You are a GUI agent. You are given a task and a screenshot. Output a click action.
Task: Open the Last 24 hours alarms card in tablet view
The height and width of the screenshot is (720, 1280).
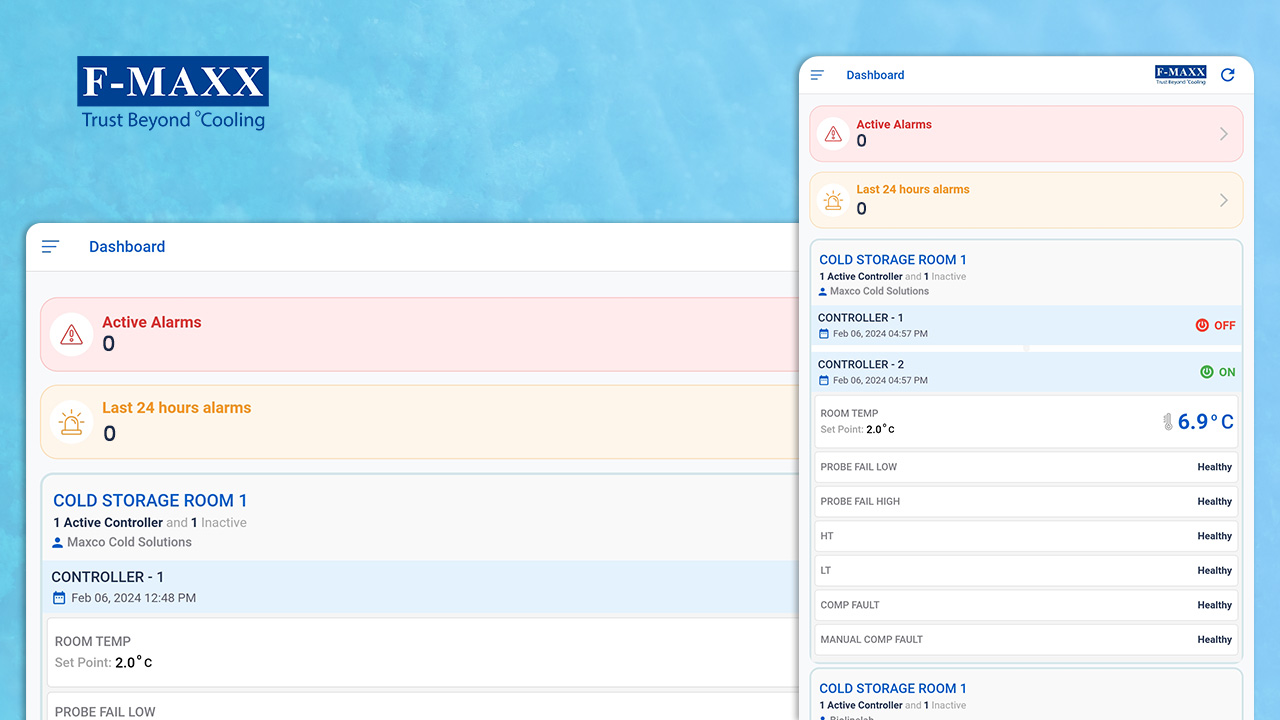coord(420,422)
